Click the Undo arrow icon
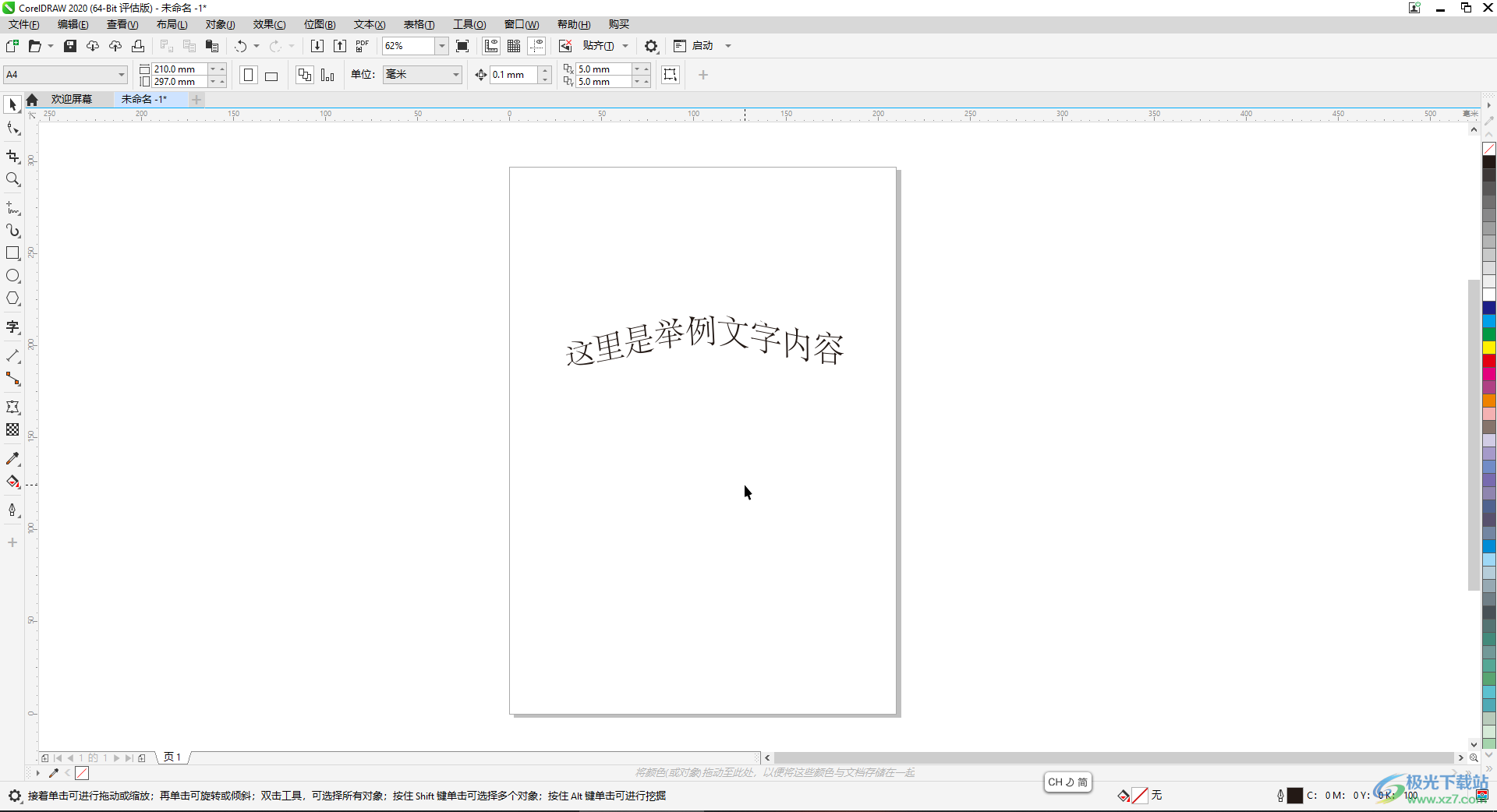Viewport: 1497px width, 812px height. 241,46
